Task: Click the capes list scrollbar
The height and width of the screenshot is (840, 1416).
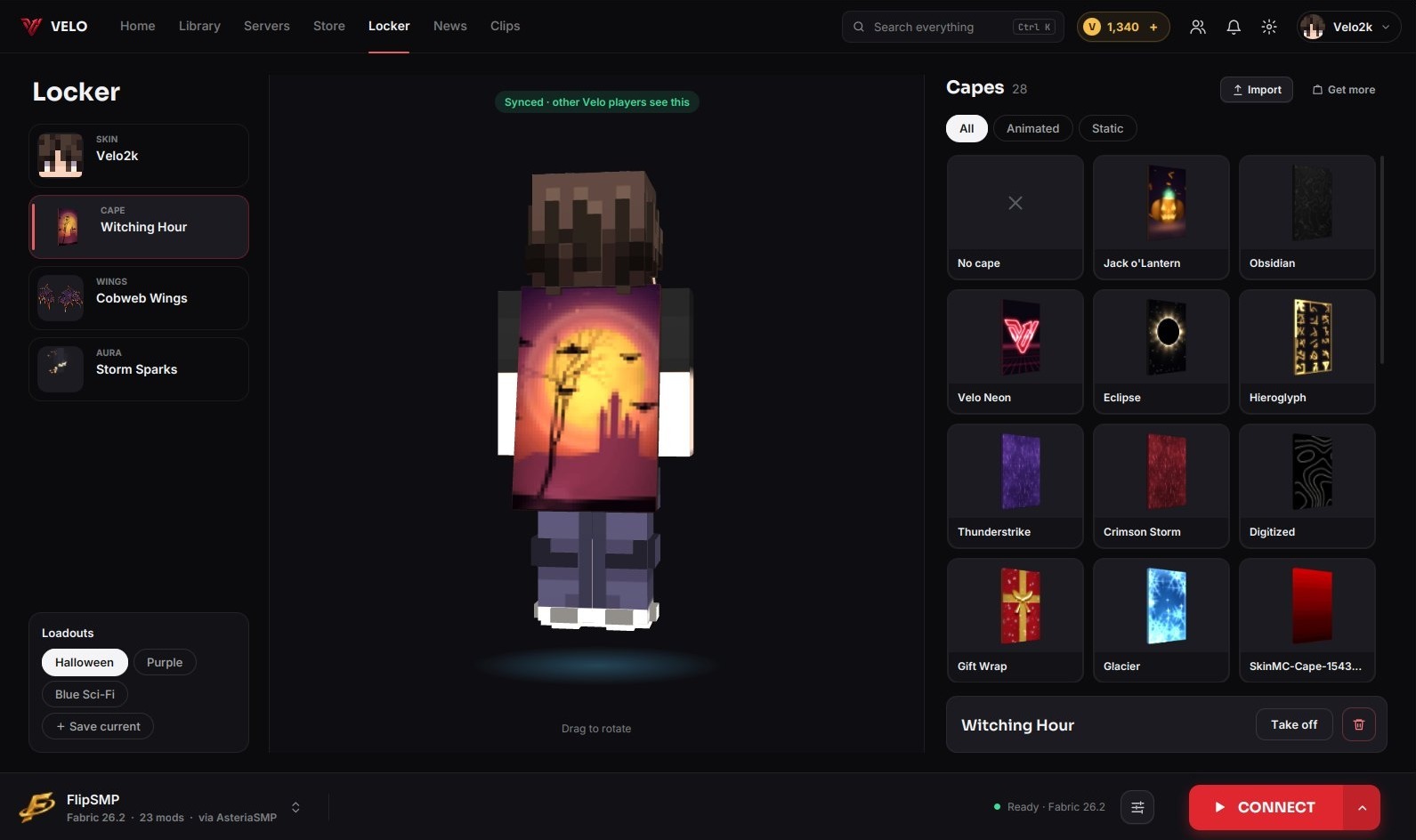Action: tap(1381, 260)
